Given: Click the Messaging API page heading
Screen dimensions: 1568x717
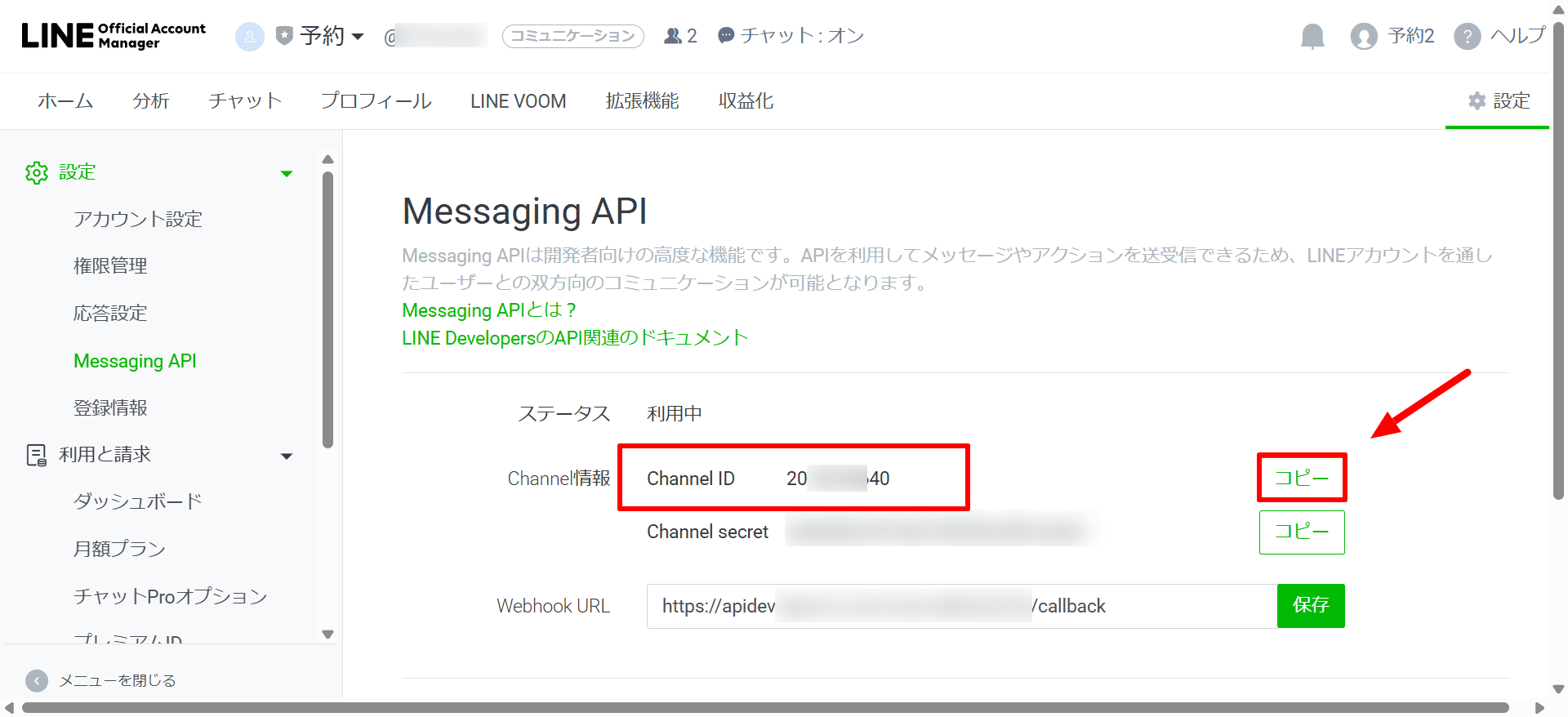Looking at the screenshot, I should pyautogui.click(x=525, y=212).
